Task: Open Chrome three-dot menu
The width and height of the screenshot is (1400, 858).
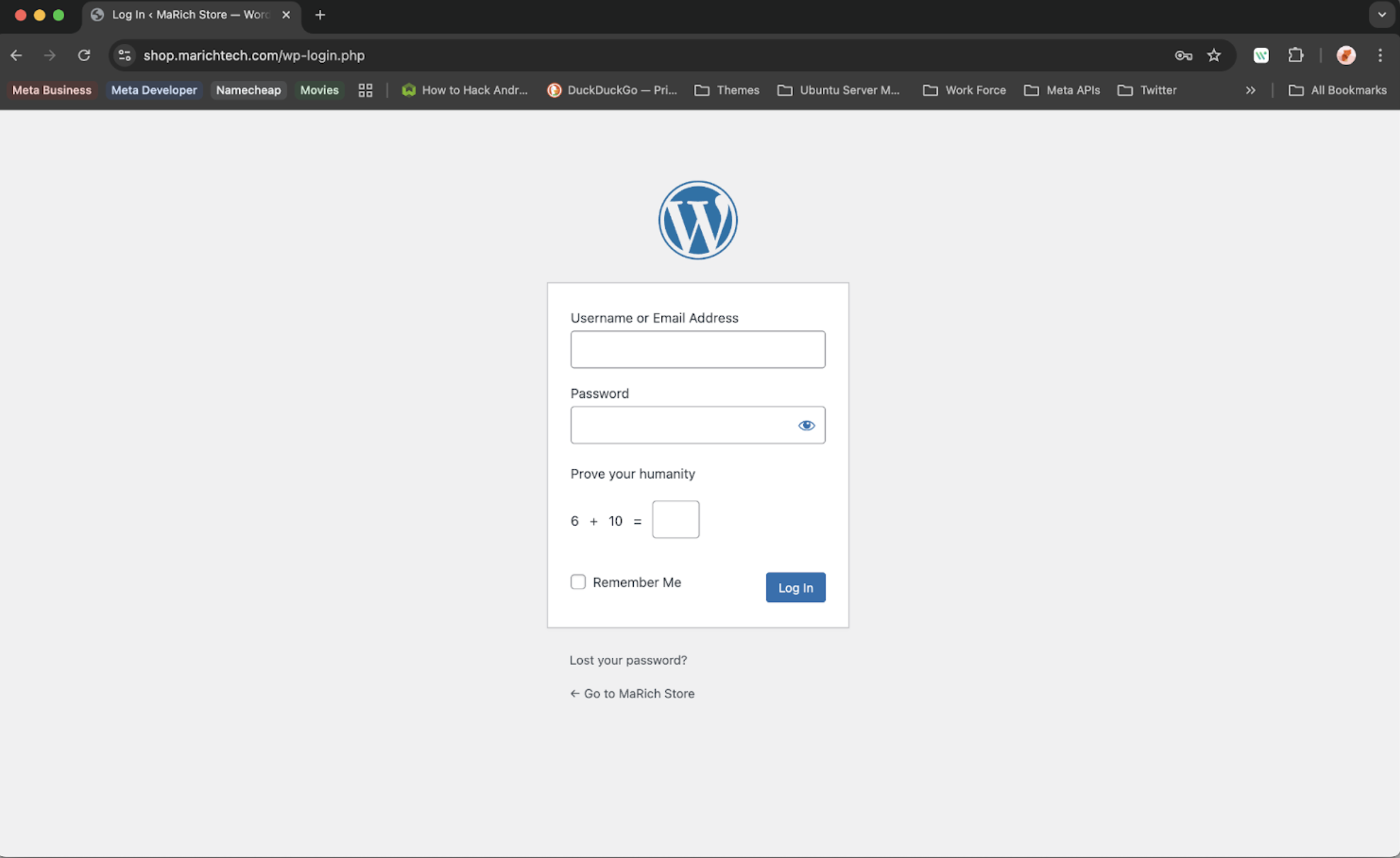Action: coord(1380,55)
